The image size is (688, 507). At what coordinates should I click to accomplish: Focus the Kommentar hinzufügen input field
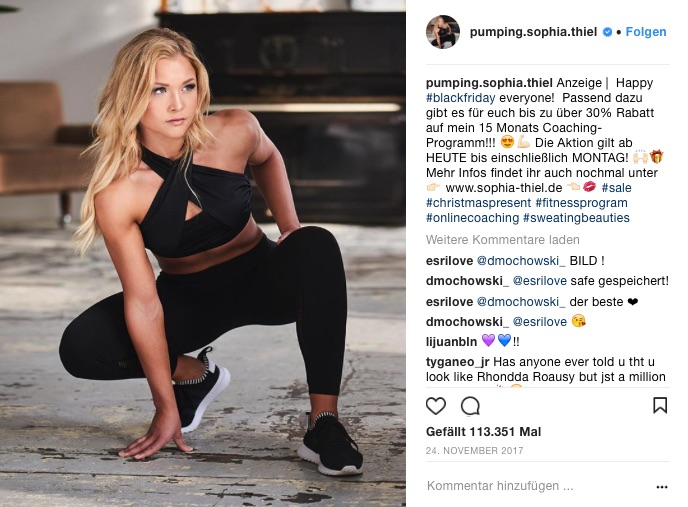tap(538, 486)
